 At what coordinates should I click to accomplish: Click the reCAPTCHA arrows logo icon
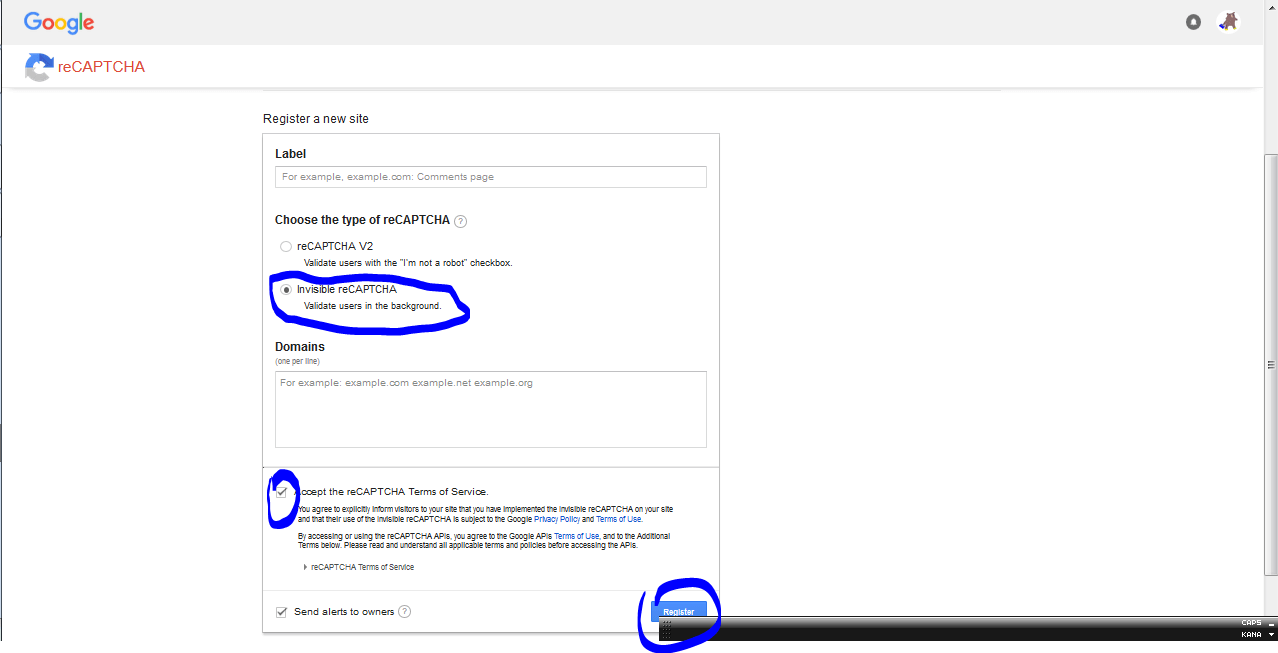38,67
